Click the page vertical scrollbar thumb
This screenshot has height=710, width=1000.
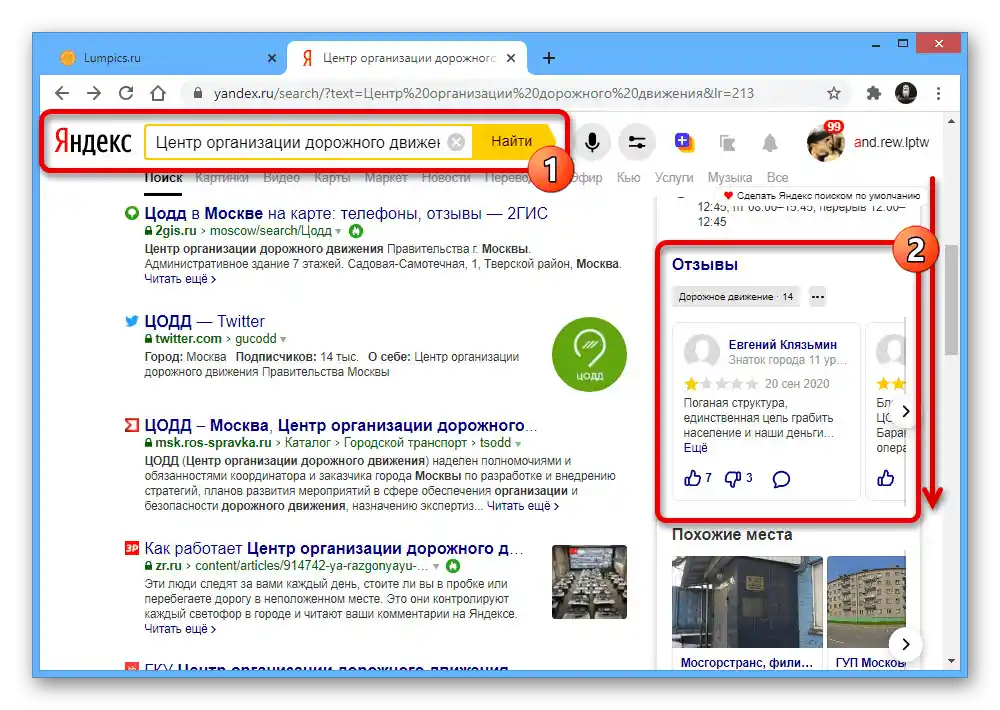click(951, 300)
